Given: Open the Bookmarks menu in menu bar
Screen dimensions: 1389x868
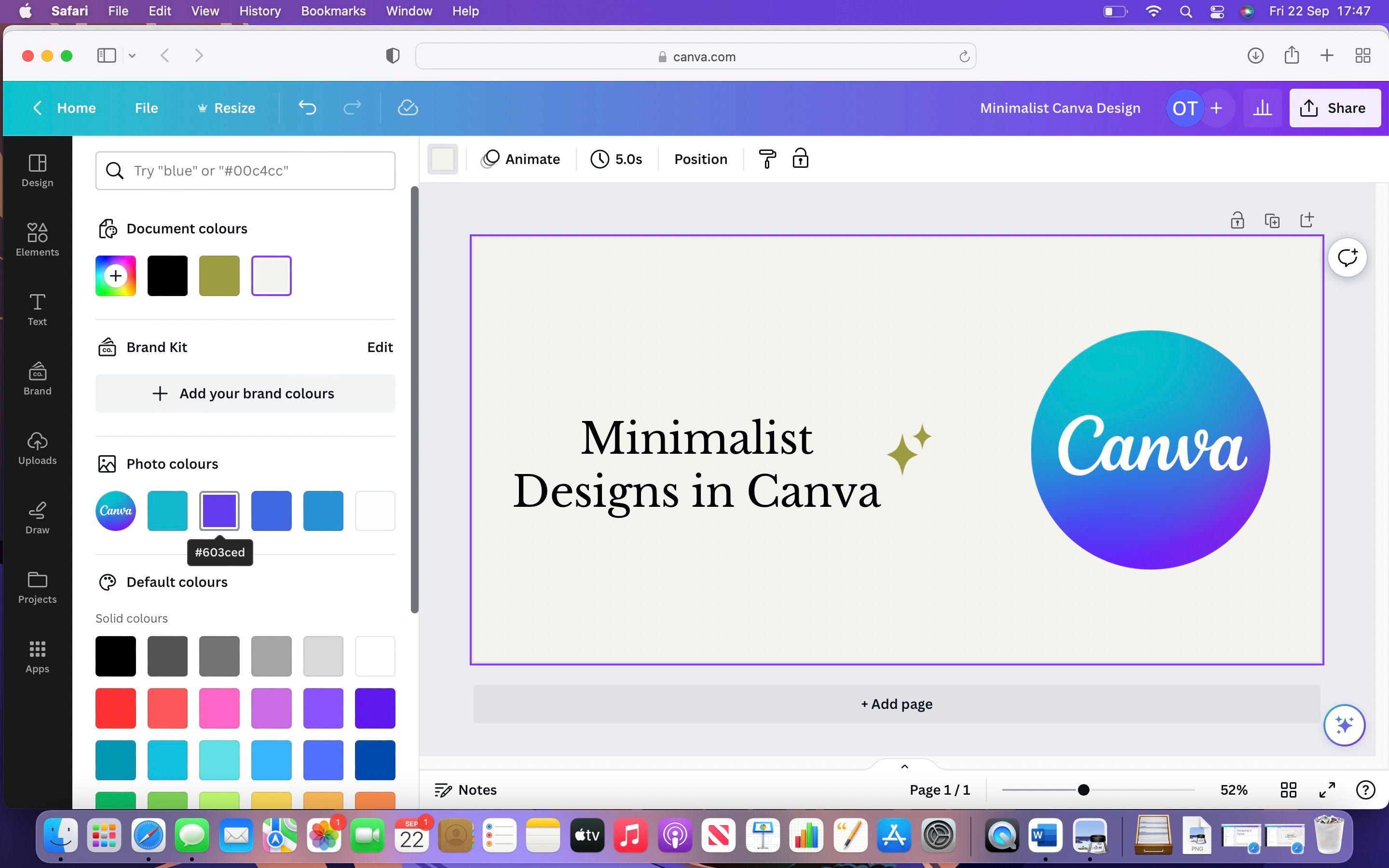Looking at the screenshot, I should coord(333,11).
